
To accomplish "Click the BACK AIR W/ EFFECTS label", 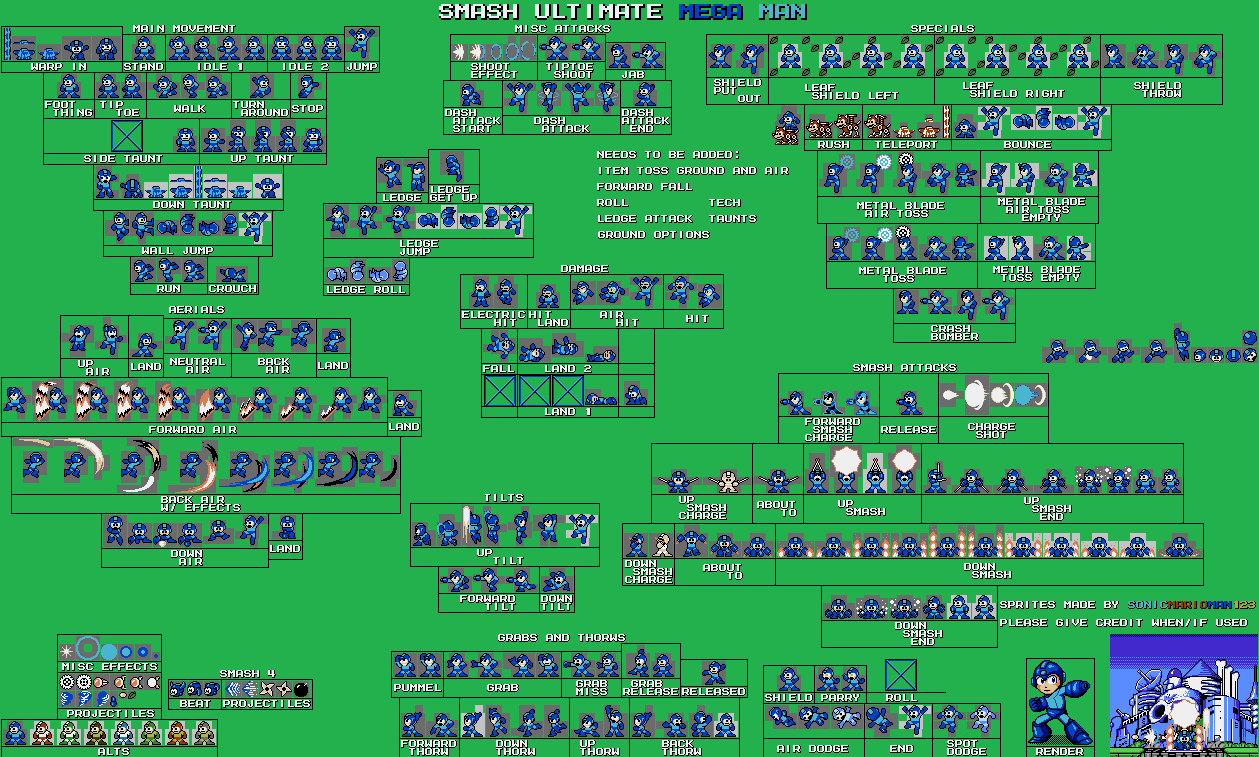I will pos(200,503).
